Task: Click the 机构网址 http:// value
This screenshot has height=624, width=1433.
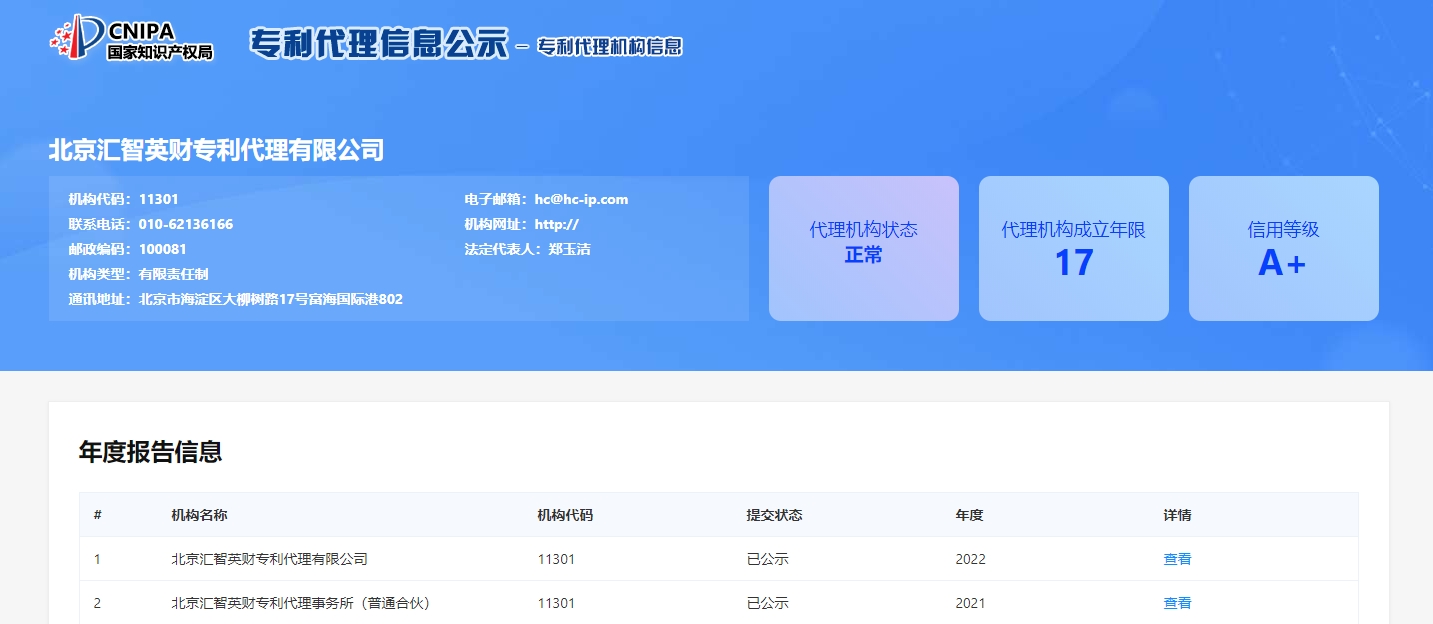Action: [x=557, y=224]
